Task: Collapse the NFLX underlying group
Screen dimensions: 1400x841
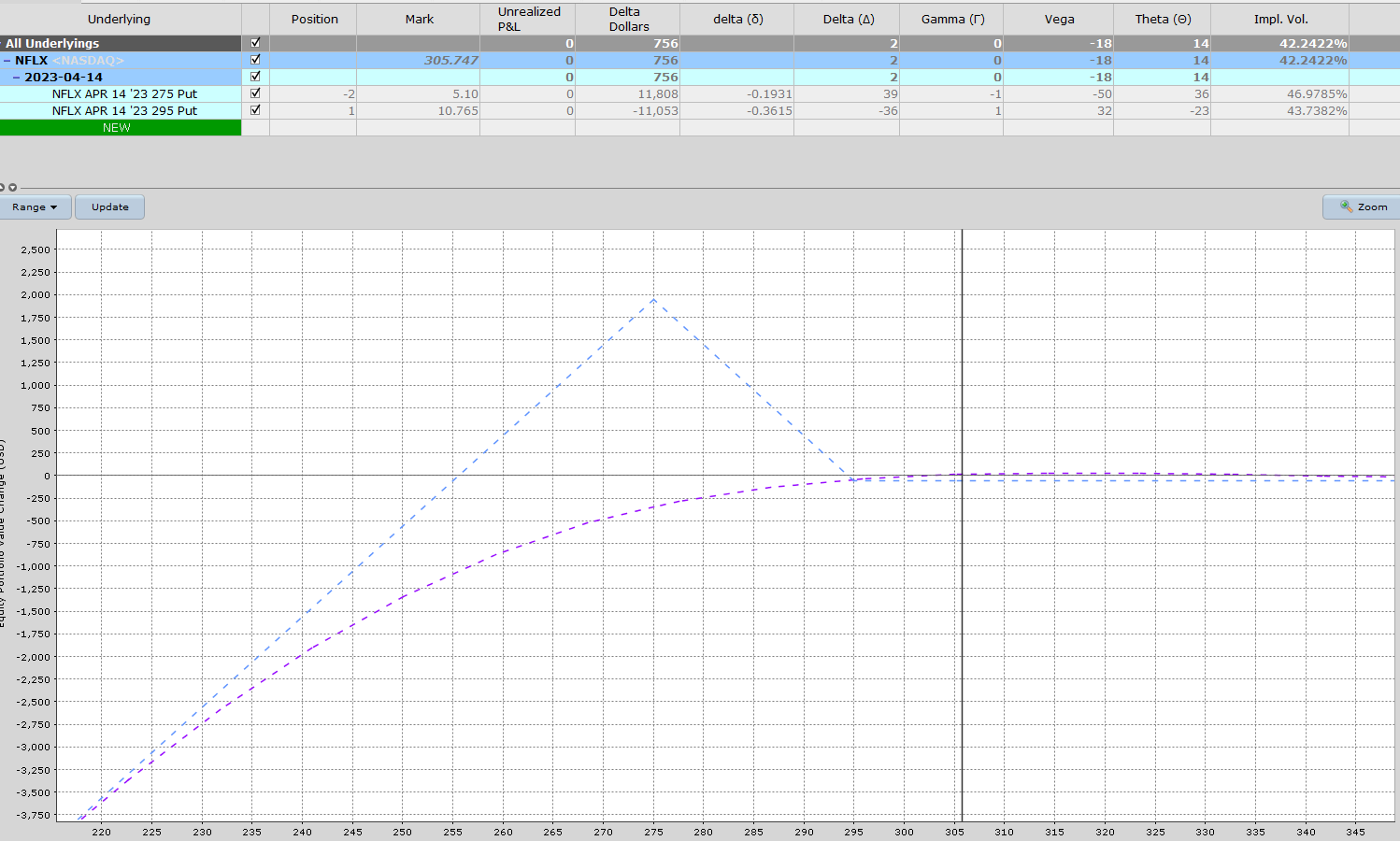Action: point(7,61)
